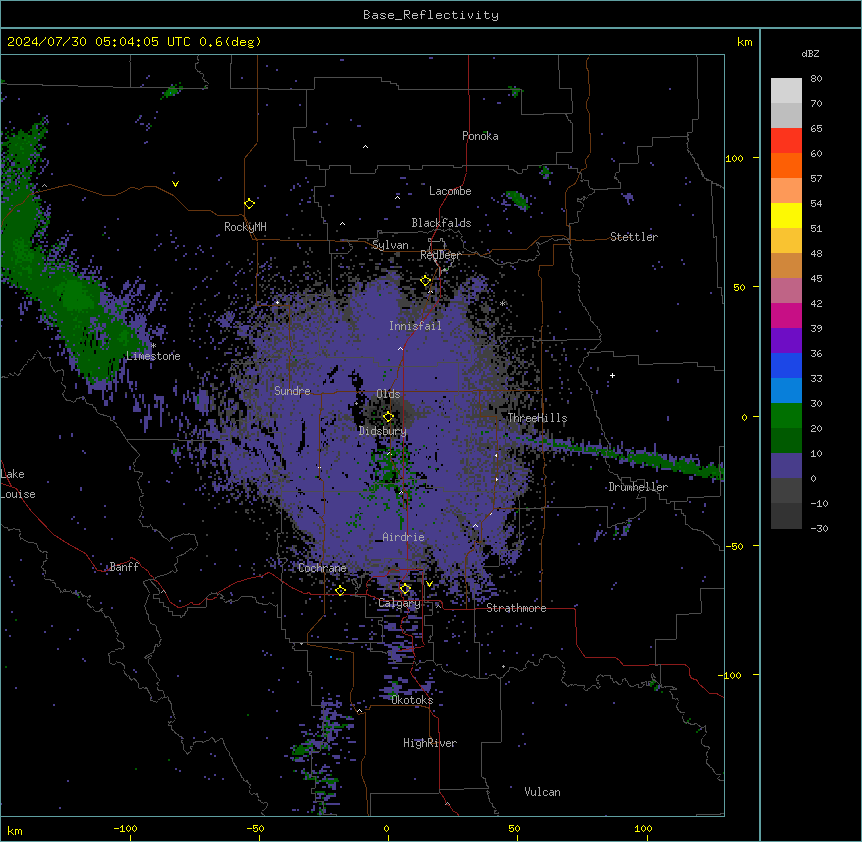Viewport: 862px width, 842px height.
Task: Click the Olds label
Action: point(388,394)
